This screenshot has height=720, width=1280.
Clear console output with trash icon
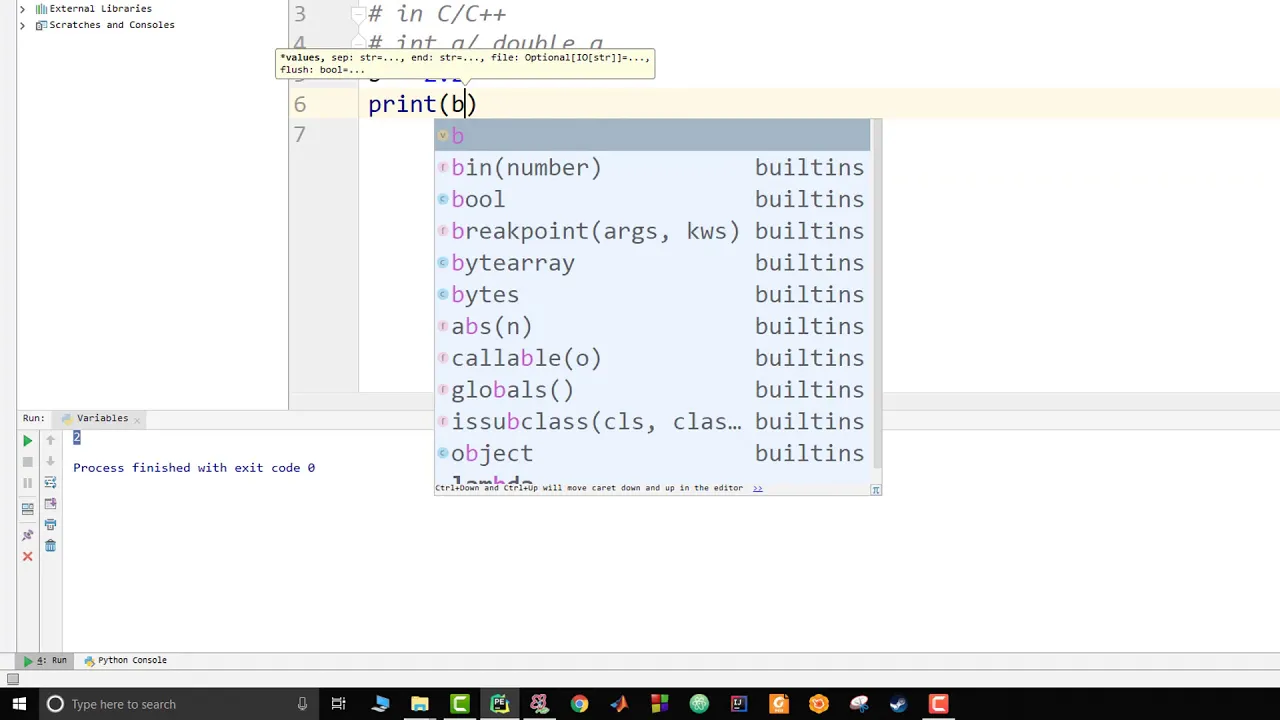click(50, 546)
